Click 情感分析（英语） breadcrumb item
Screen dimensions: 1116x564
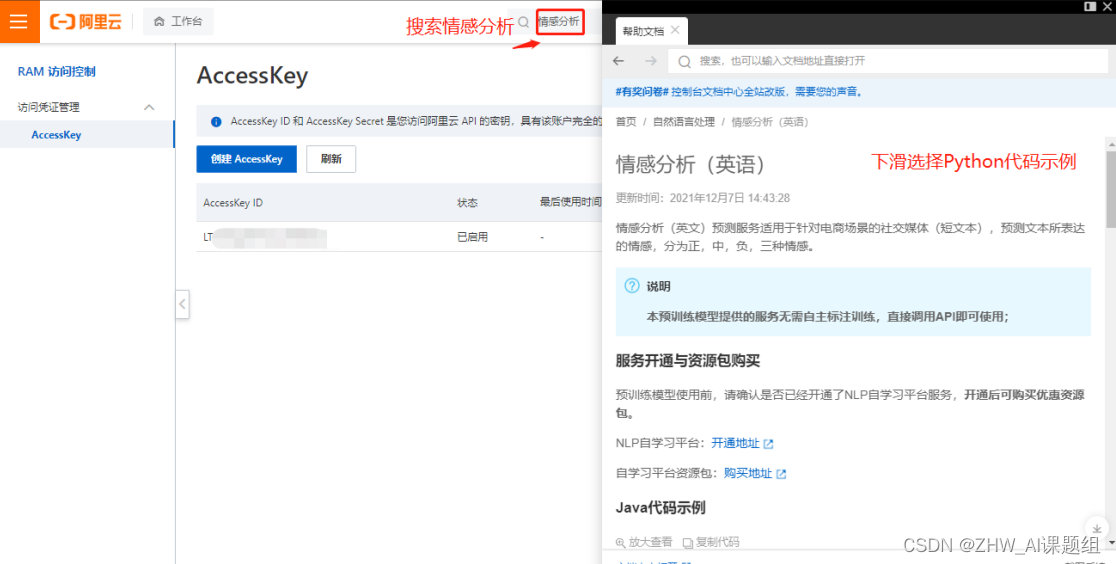[770, 122]
